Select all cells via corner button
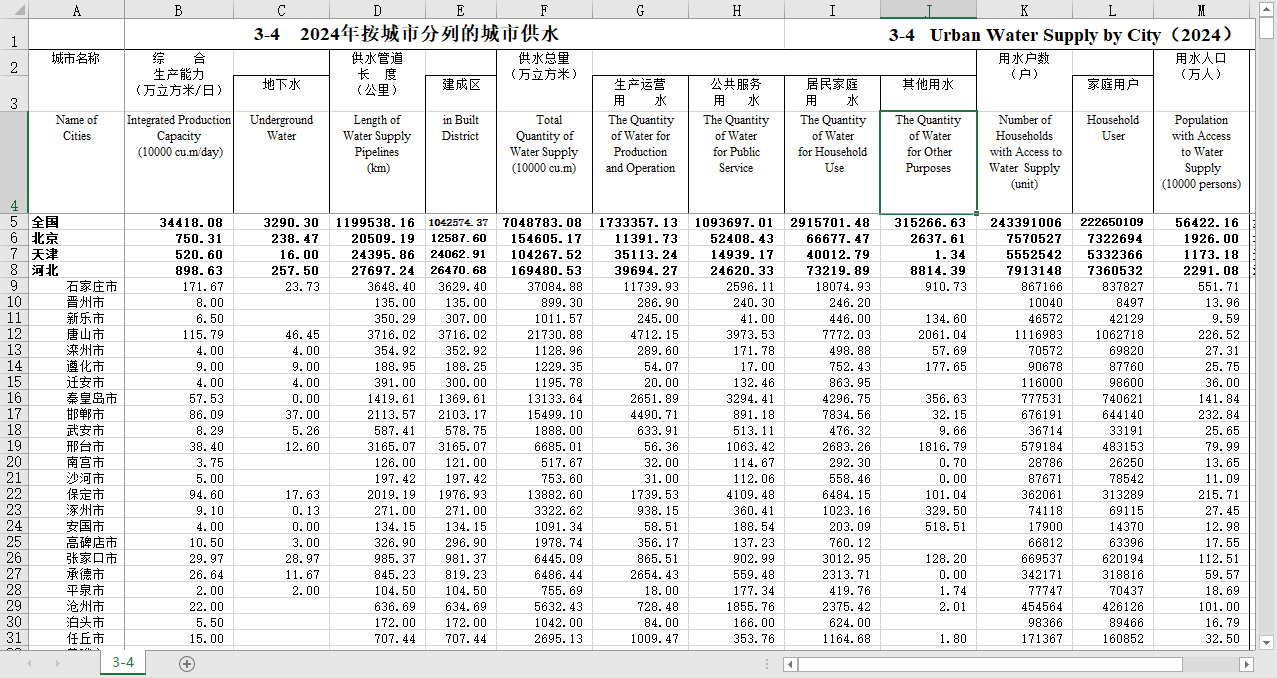Viewport: 1277px width, 678px height. 14,8
